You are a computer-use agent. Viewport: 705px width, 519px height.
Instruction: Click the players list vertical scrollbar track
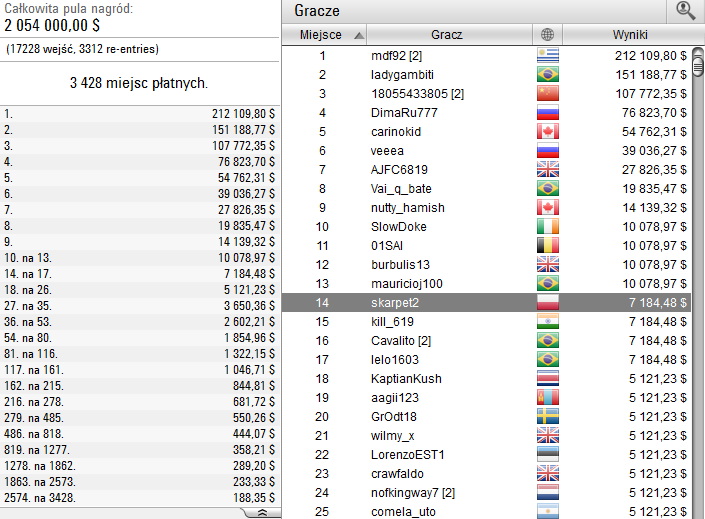[698, 300]
